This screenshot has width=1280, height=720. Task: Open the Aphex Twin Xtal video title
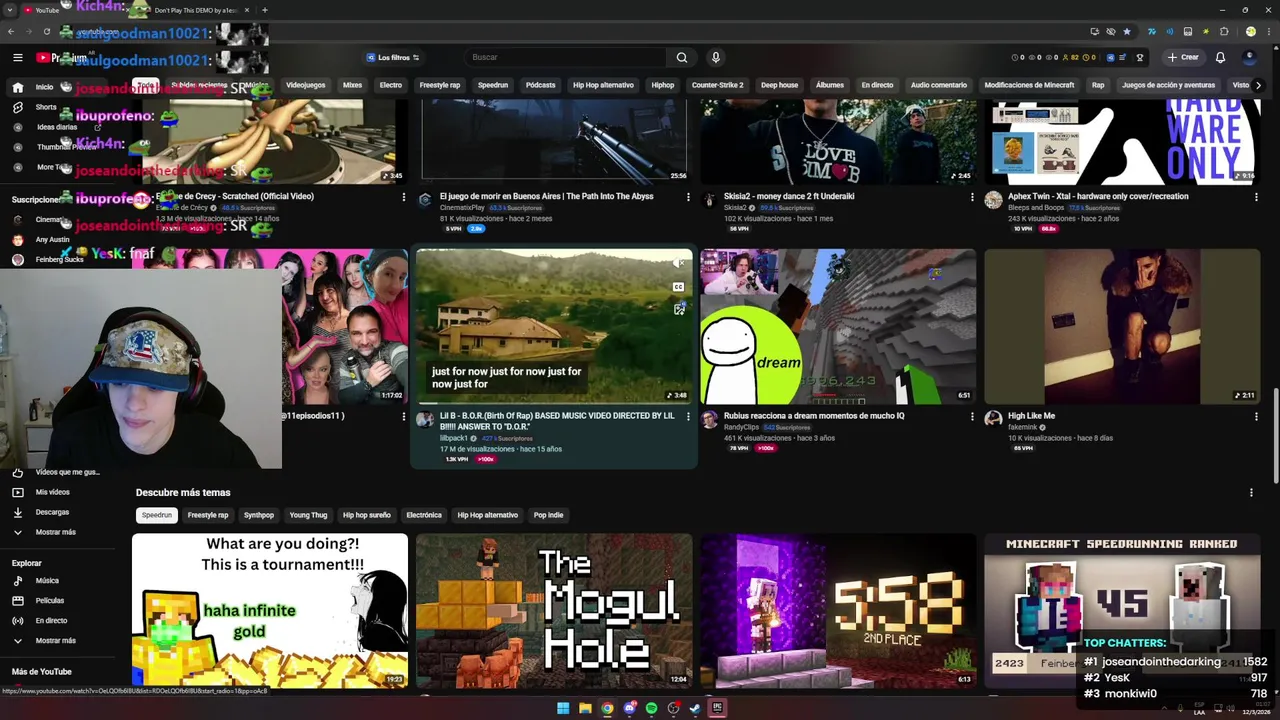1098,196
